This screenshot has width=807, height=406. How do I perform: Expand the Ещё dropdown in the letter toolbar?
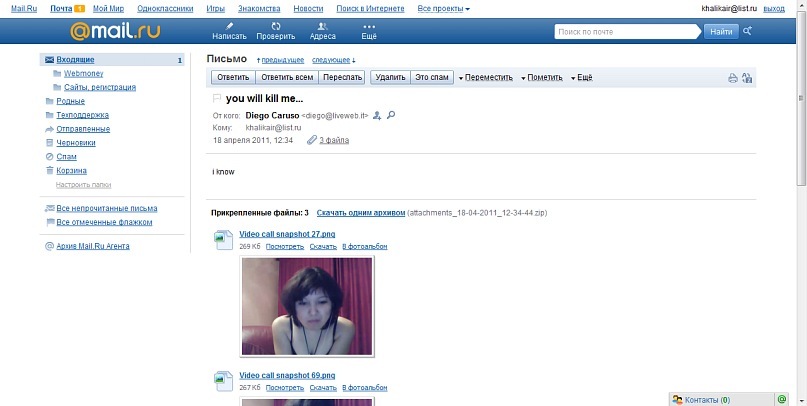(582, 78)
